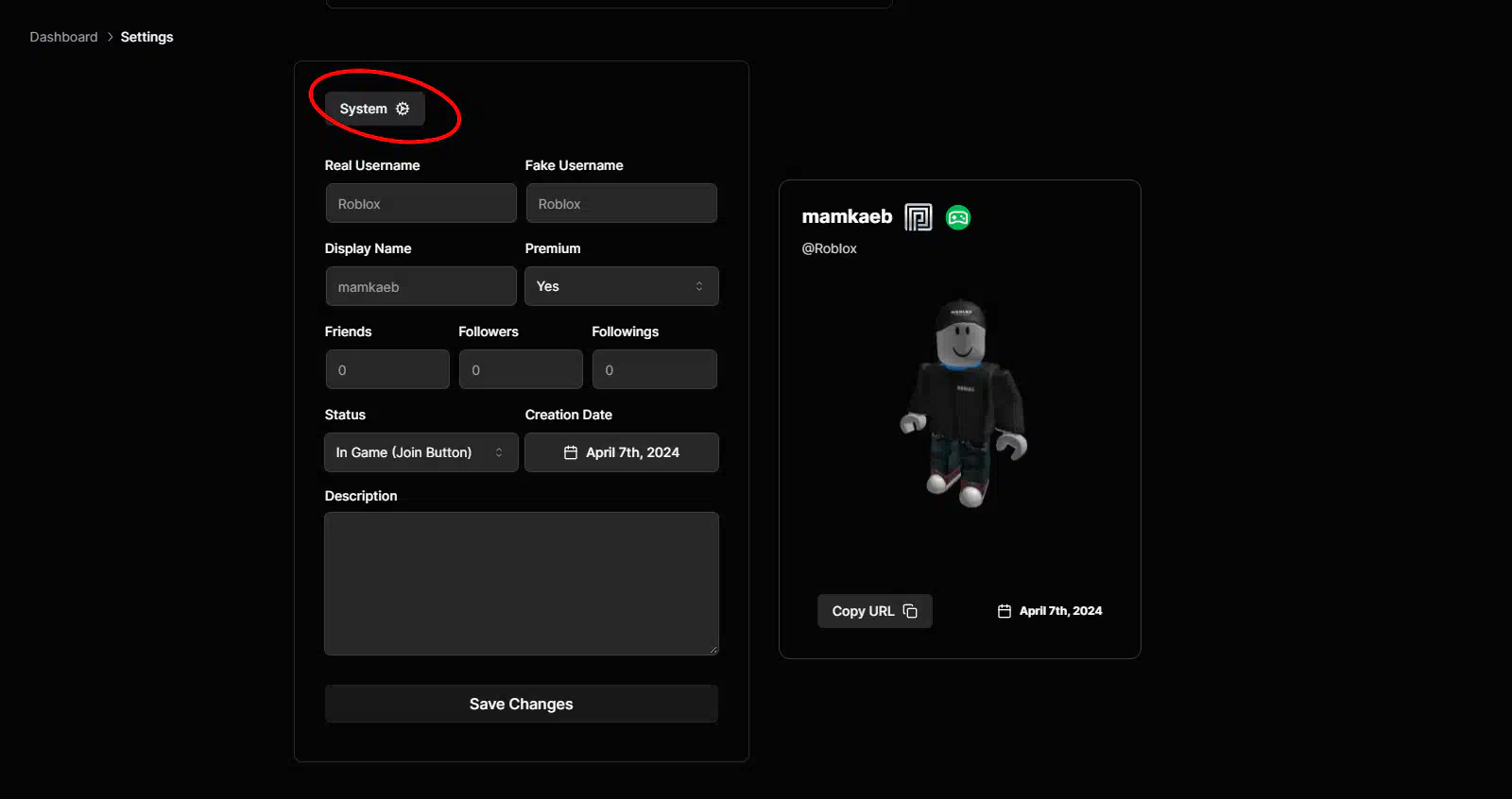This screenshot has height=799, width=1512.
Task: Click the Real Username input field
Action: (421, 203)
